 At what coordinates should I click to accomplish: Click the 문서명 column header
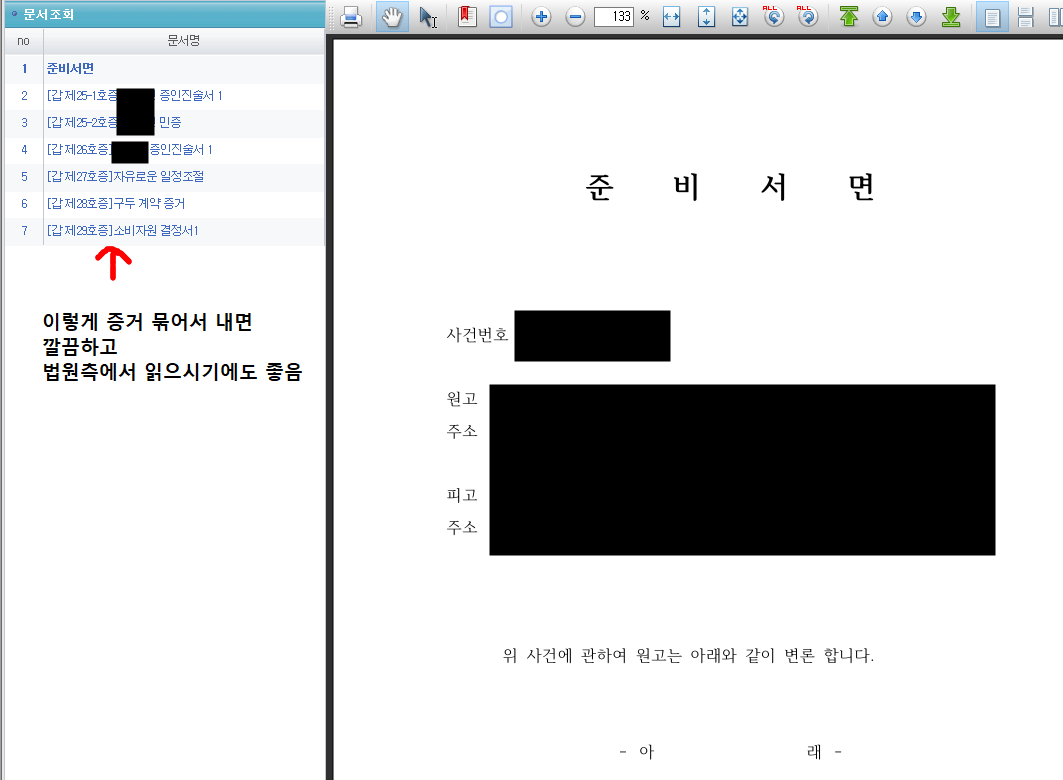click(x=184, y=41)
